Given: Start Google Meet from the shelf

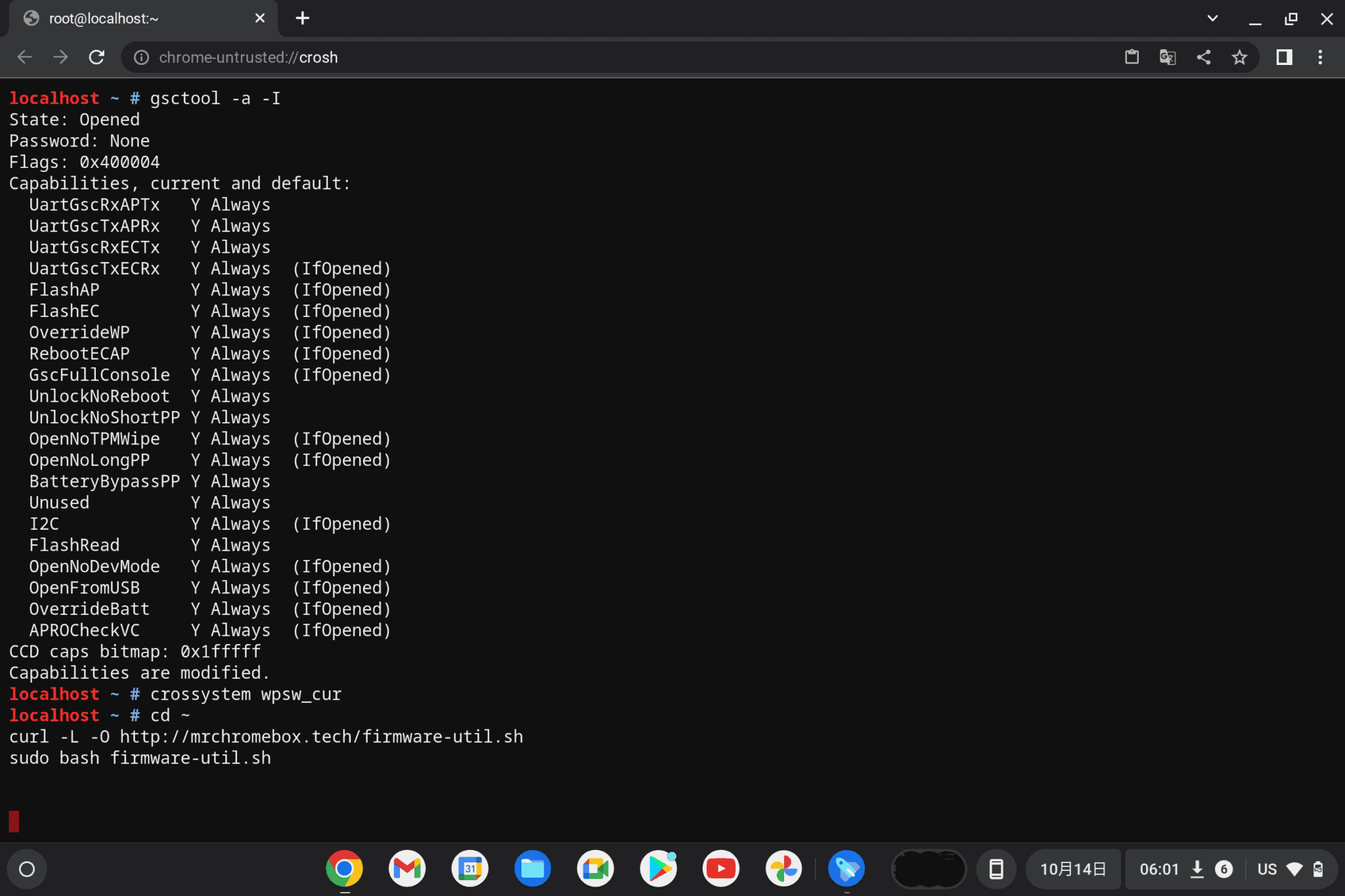Looking at the screenshot, I should (x=595, y=868).
